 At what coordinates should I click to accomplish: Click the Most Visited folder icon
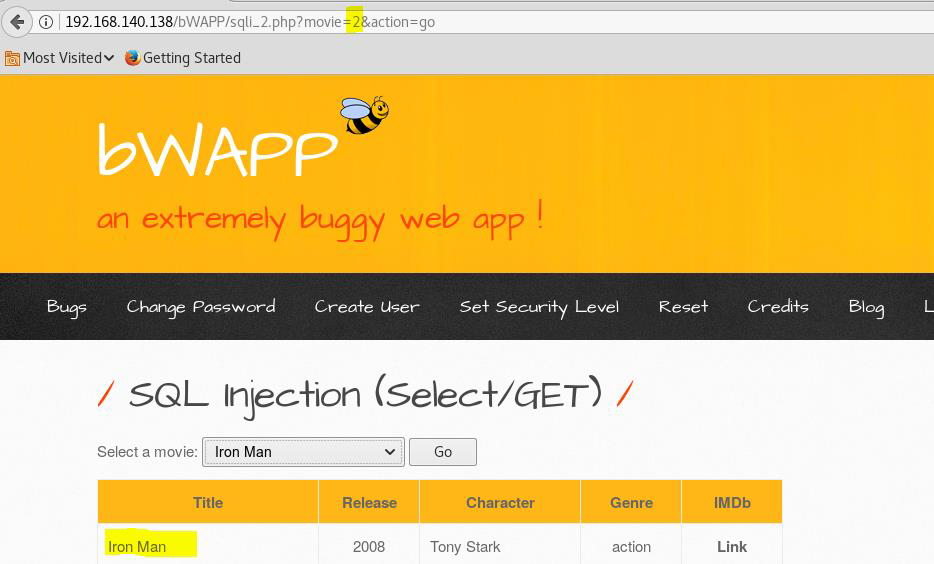12,58
